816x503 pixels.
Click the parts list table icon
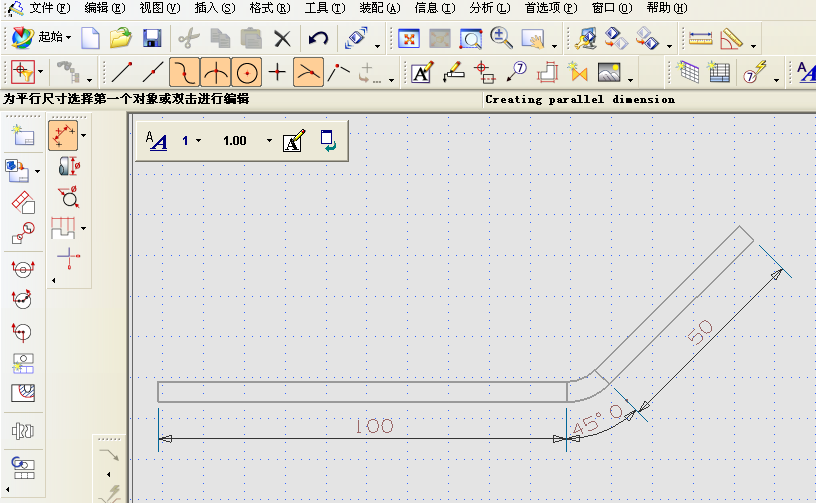point(719,72)
